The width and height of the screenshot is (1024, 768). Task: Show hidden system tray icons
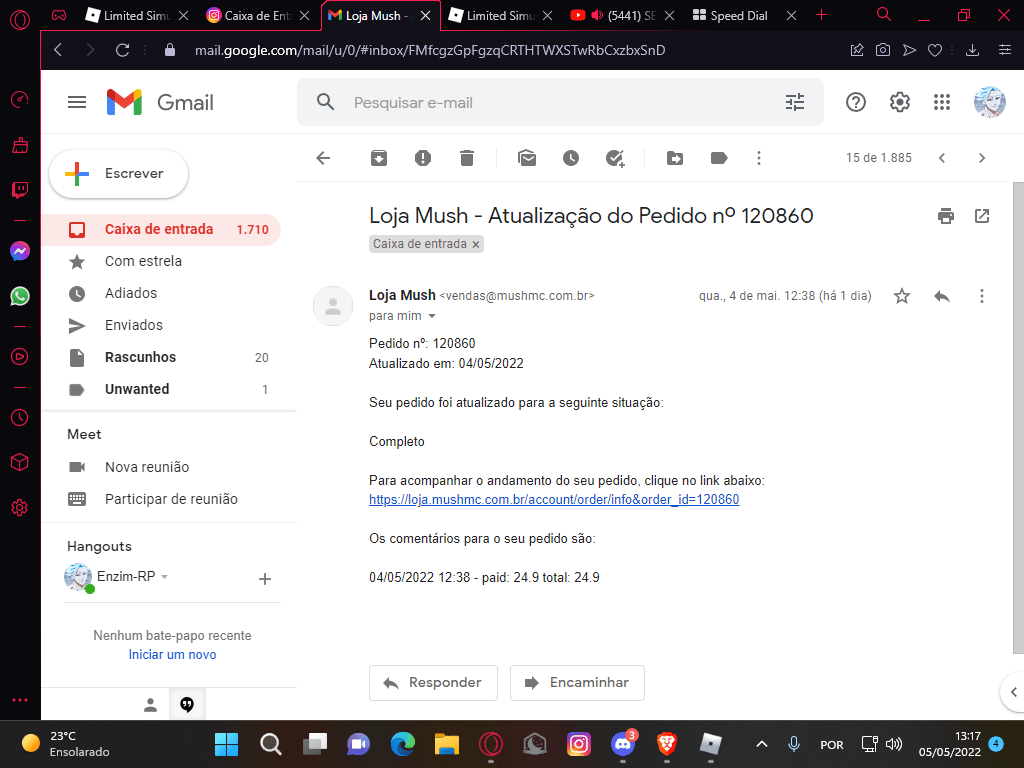point(761,744)
